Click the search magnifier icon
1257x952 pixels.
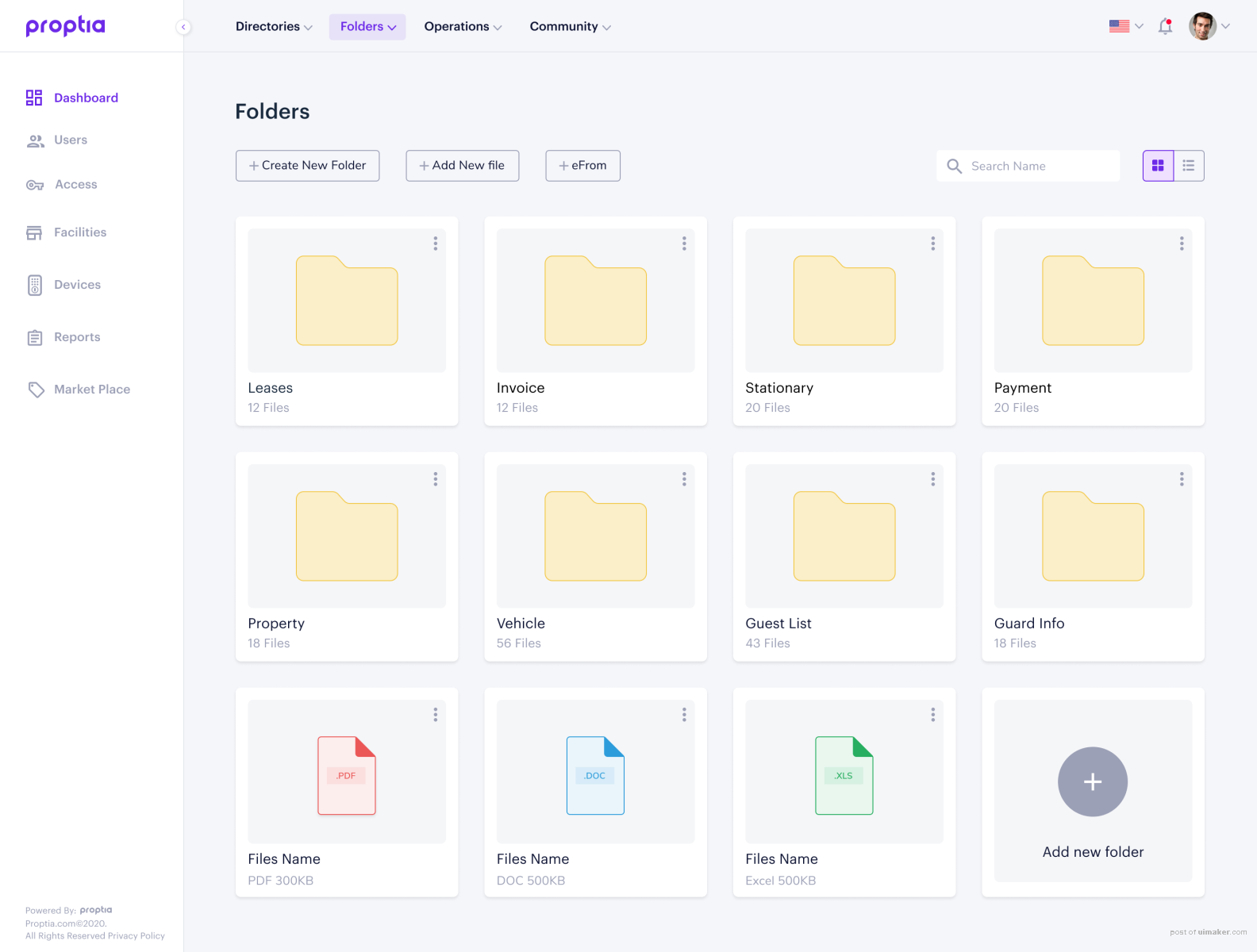click(955, 166)
